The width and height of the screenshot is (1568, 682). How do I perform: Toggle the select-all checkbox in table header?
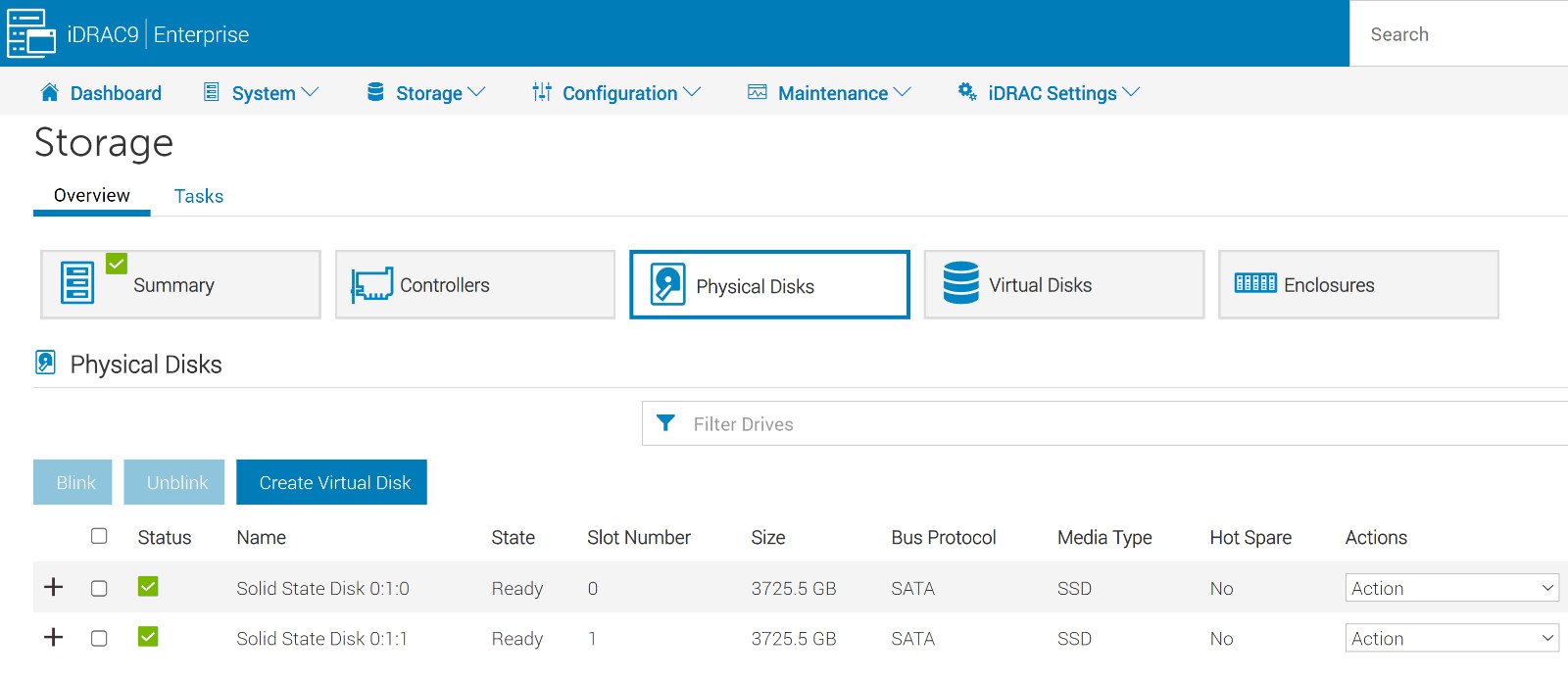point(99,536)
